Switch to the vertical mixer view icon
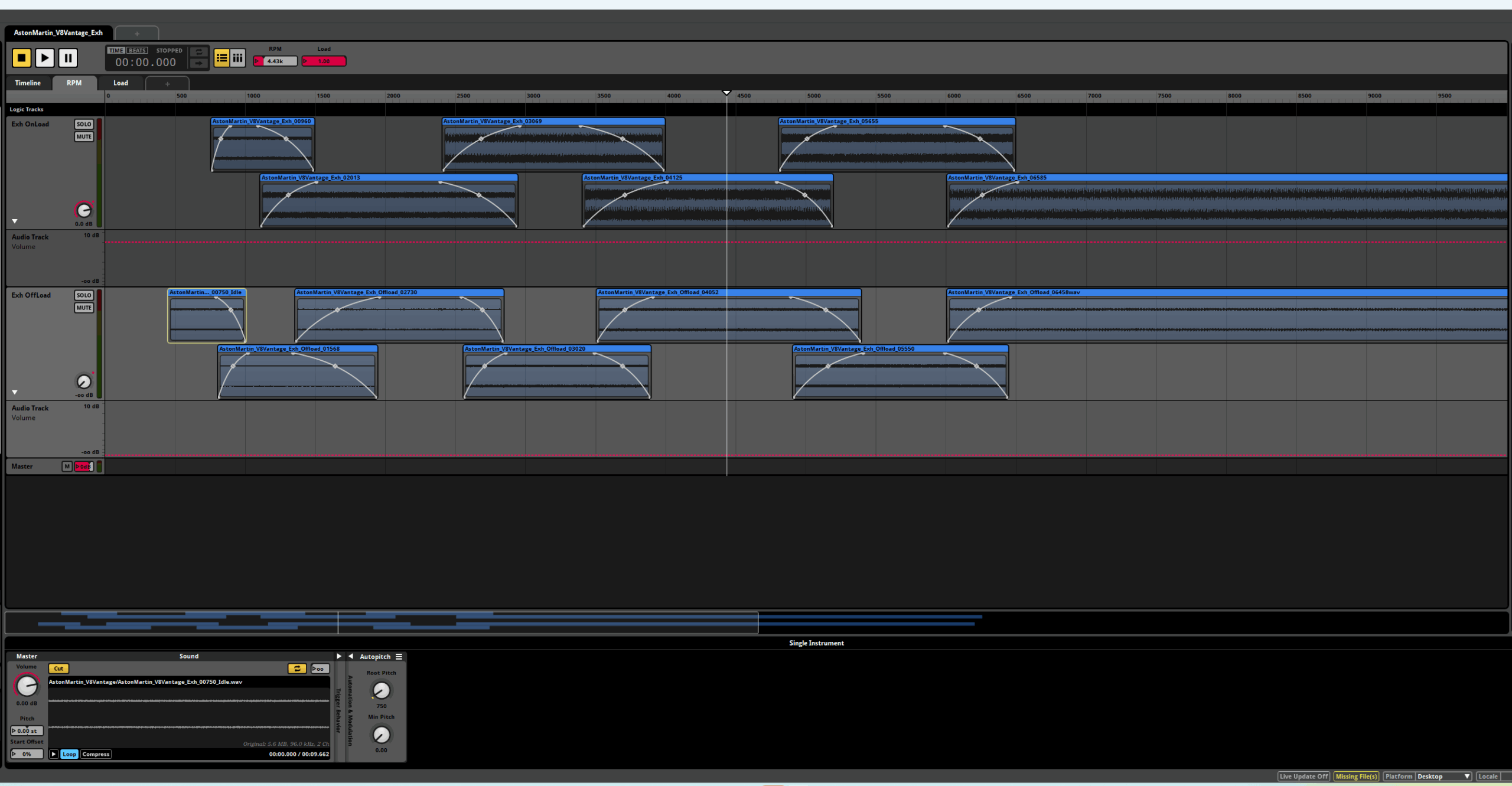Image resolution: width=1512 pixels, height=786 pixels. click(x=237, y=58)
